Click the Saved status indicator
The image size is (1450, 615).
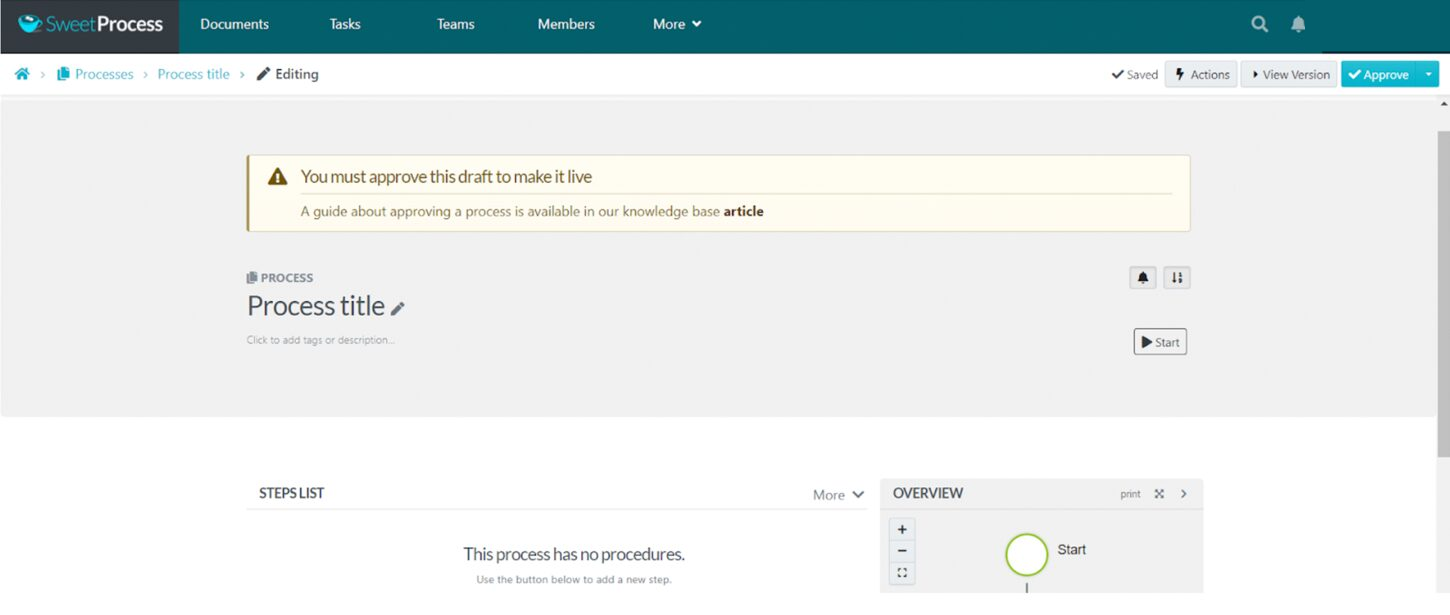[1135, 75]
